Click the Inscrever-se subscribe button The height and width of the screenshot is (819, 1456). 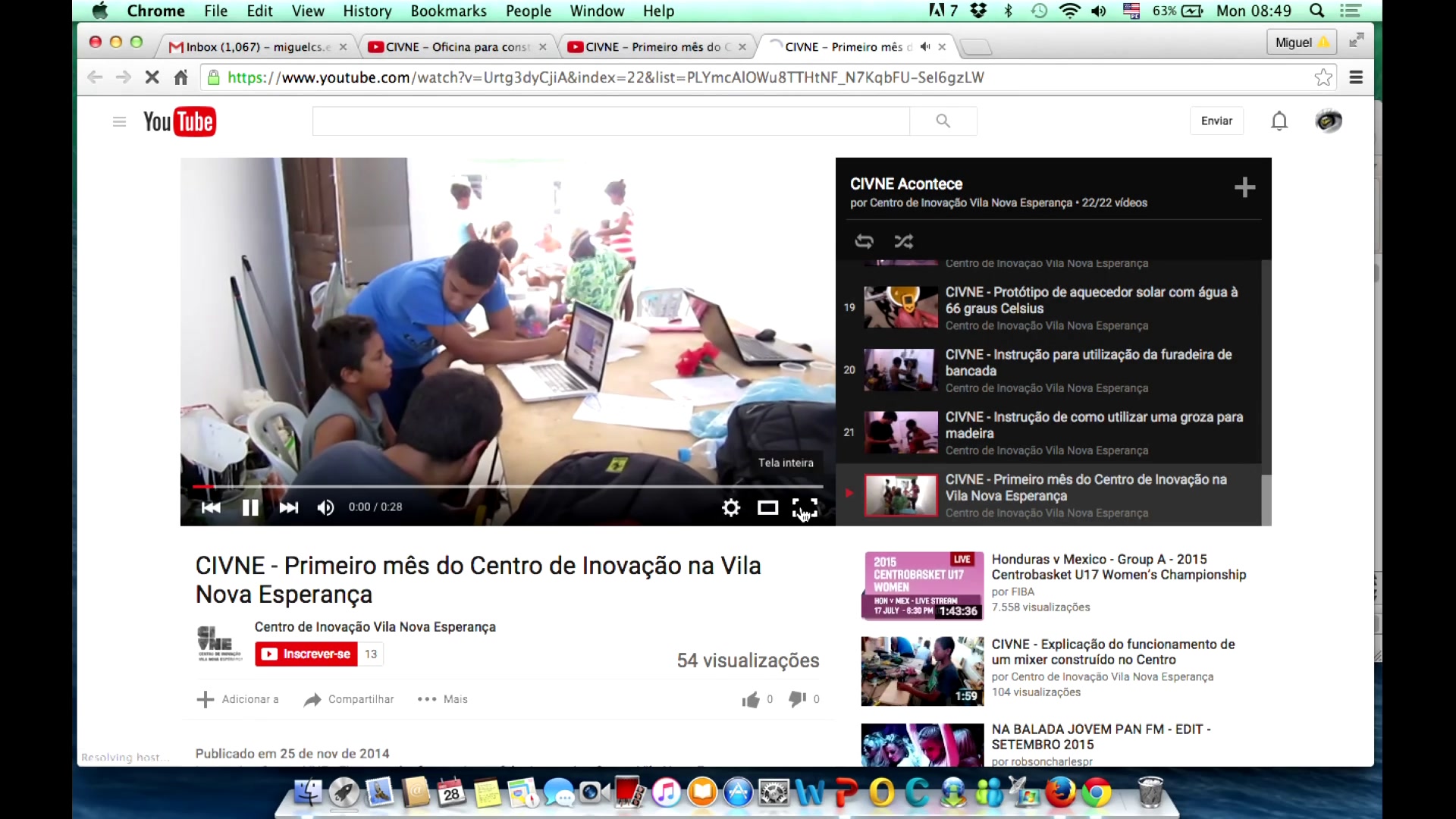306,654
